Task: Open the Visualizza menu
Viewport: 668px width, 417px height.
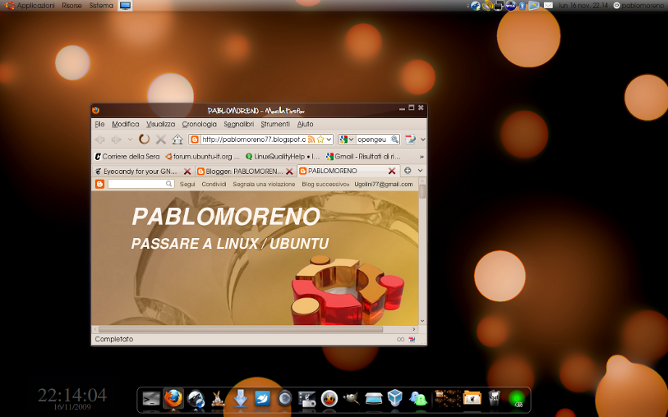Action: [x=161, y=124]
